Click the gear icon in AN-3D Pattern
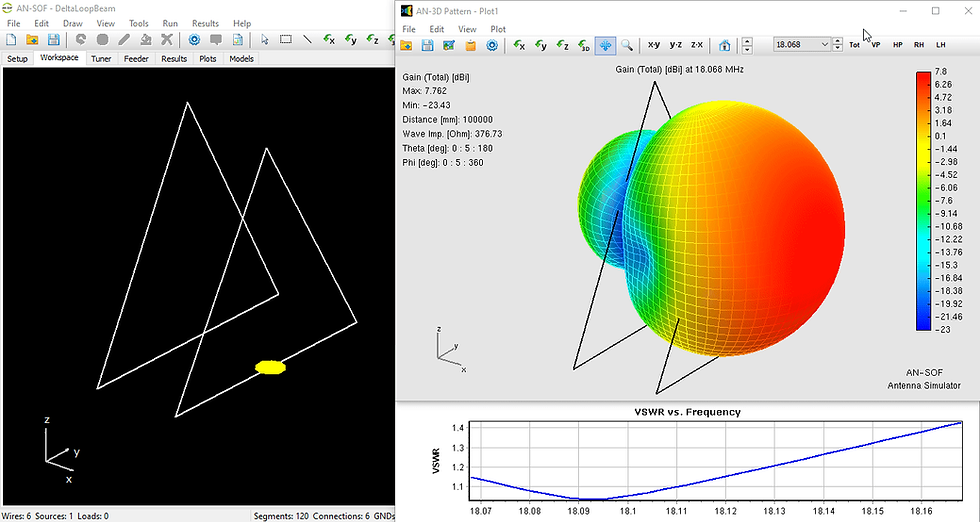Screen dimensions: 980x522 pos(492,45)
